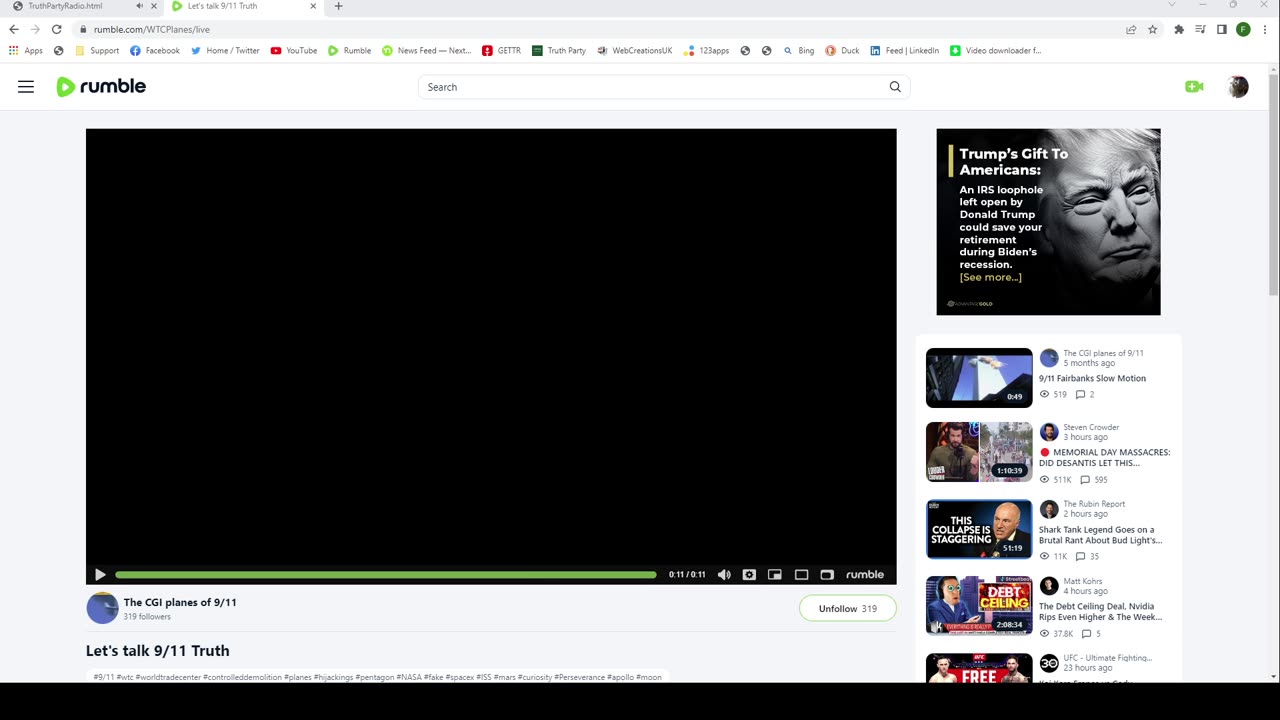The width and height of the screenshot is (1280, 720).
Task: Open the Support bookmark folder
Action: (97, 51)
